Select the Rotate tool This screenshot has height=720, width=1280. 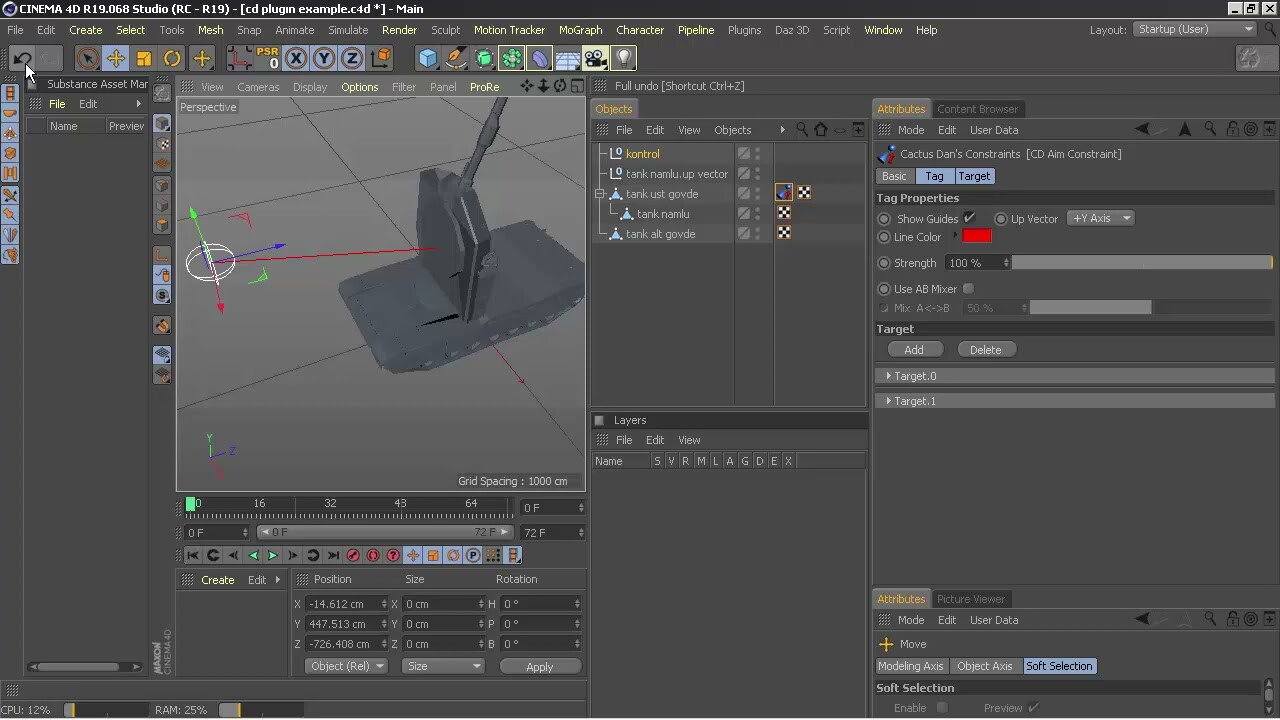click(171, 59)
